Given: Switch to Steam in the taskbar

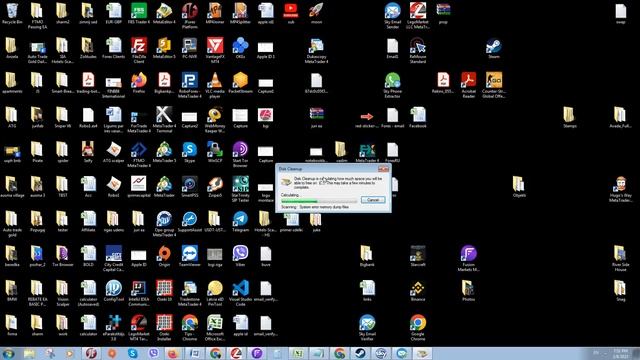Looking at the screenshot, I should (360, 353).
